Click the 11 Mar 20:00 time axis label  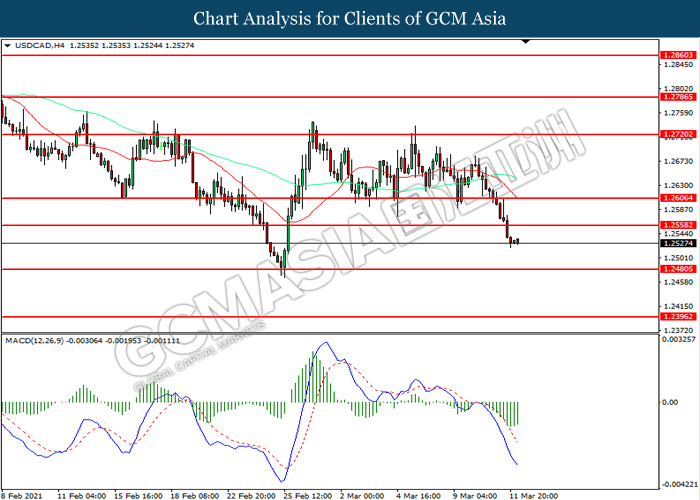tap(534, 496)
